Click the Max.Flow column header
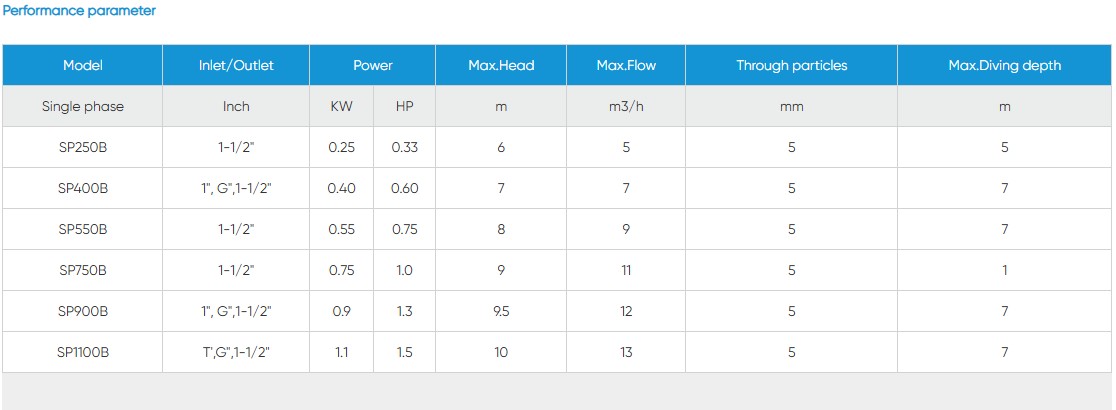 626,66
